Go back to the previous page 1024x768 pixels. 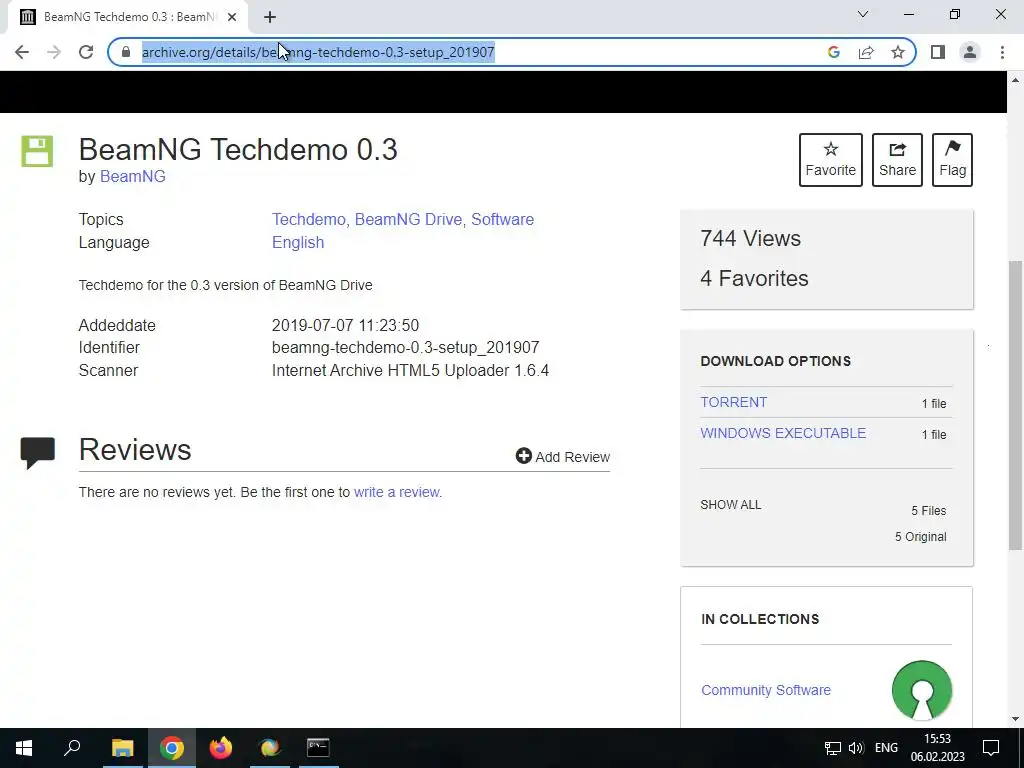(22, 52)
